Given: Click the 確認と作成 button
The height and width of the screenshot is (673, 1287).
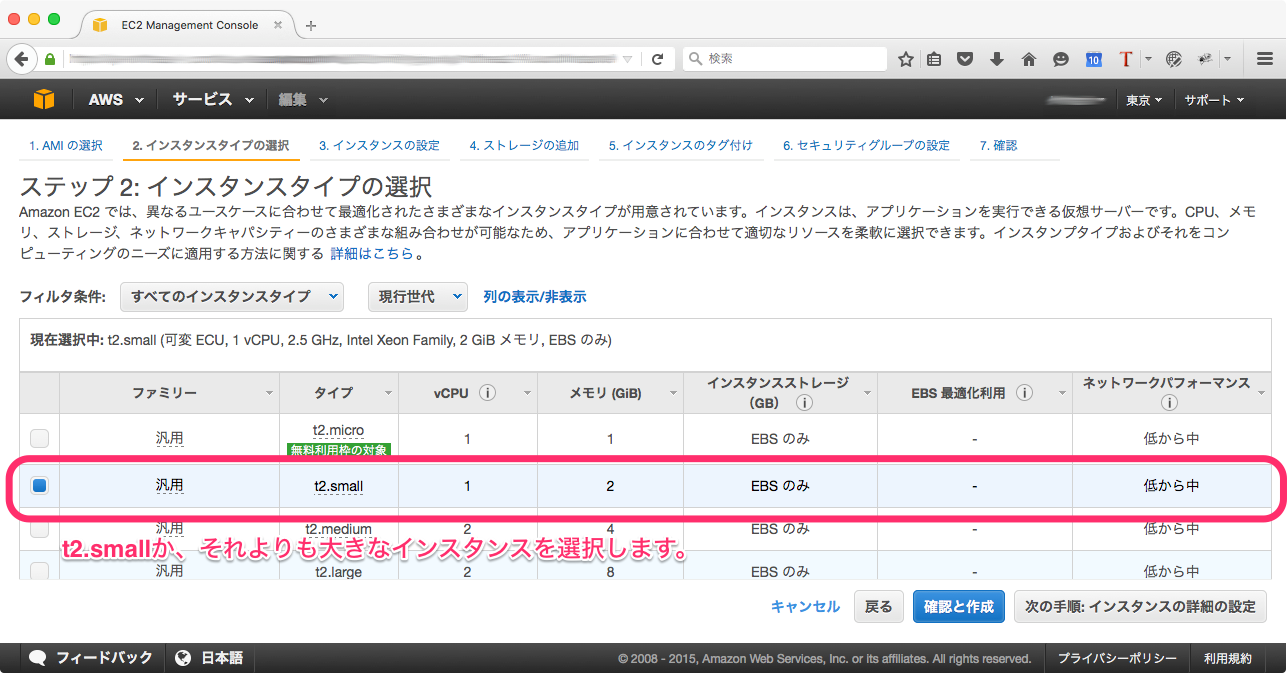Looking at the screenshot, I should 959,606.
